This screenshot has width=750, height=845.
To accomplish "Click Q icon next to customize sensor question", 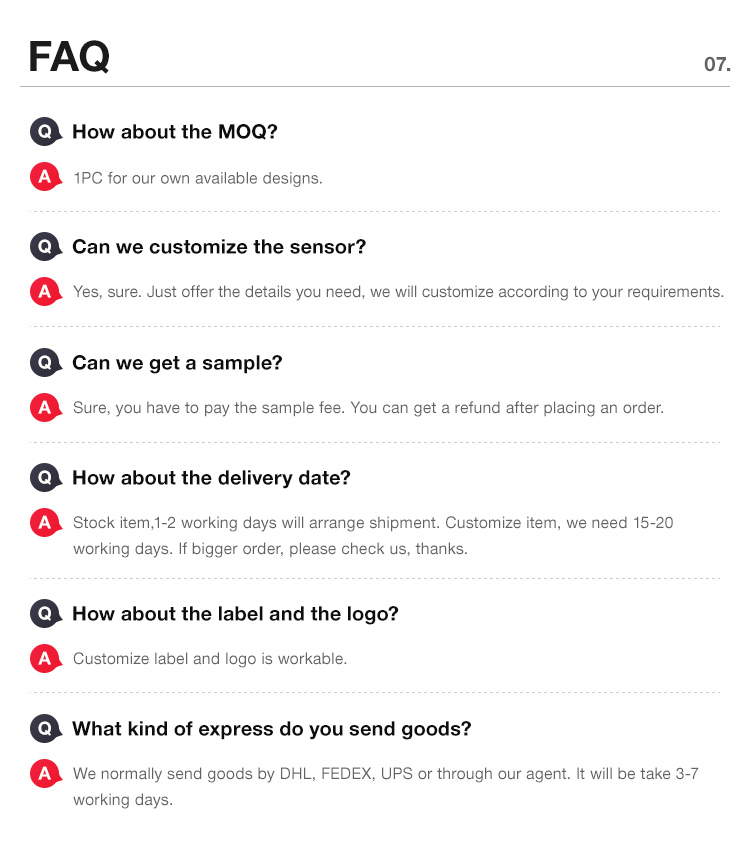I will point(46,247).
